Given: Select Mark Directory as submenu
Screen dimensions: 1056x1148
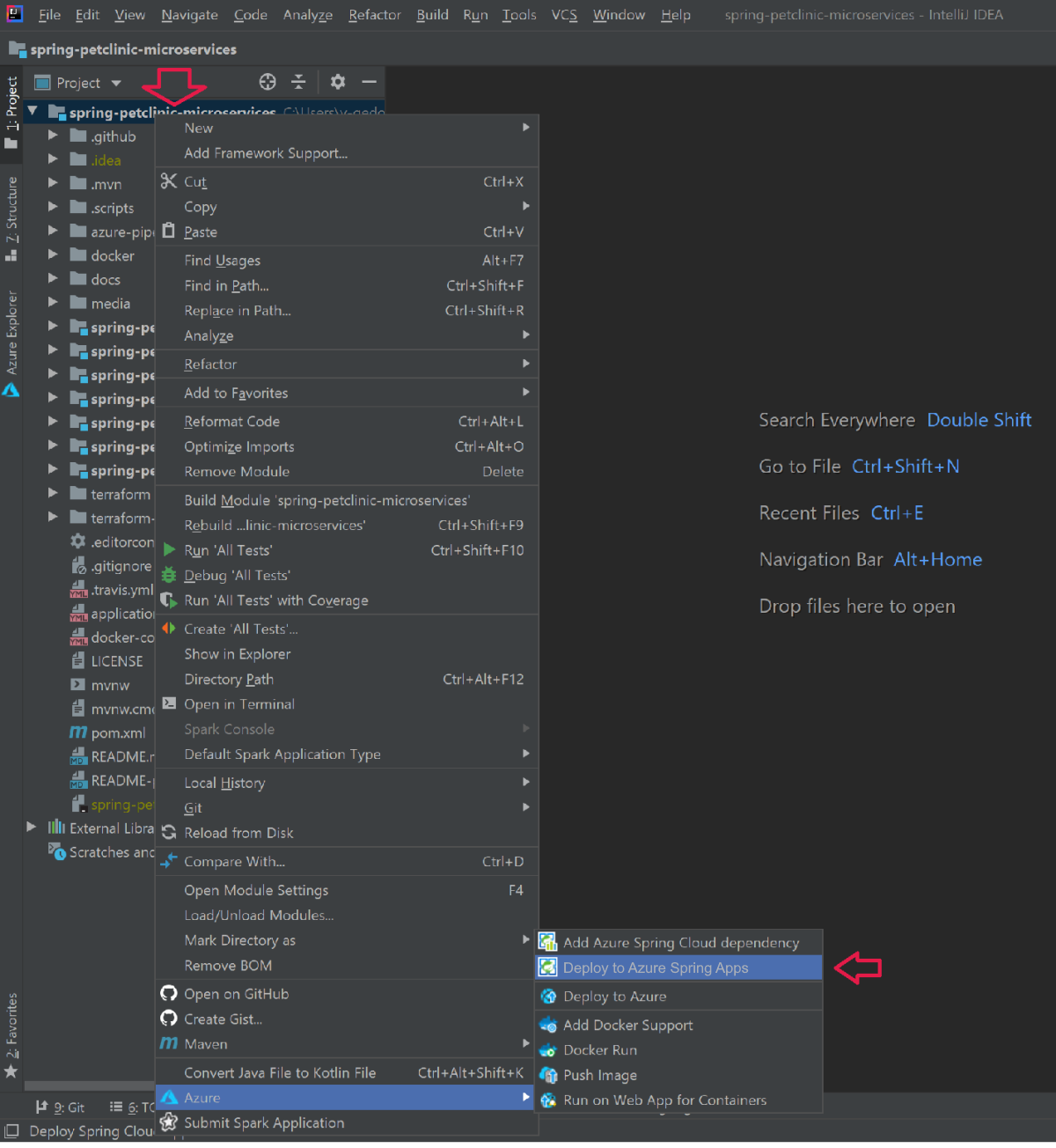Looking at the screenshot, I should (347, 940).
